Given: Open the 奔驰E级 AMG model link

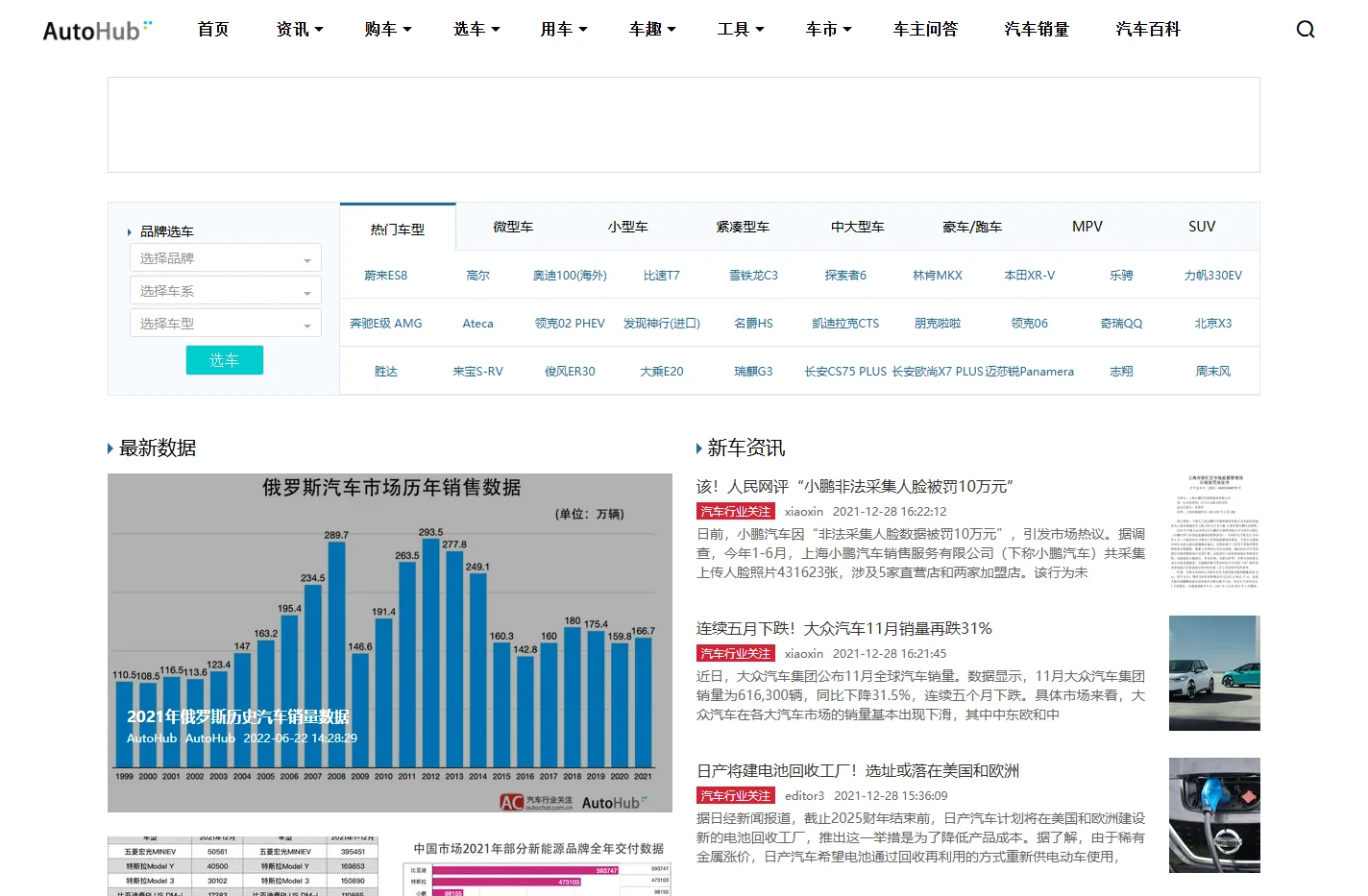Looking at the screenshot, I should click(386, 324).
